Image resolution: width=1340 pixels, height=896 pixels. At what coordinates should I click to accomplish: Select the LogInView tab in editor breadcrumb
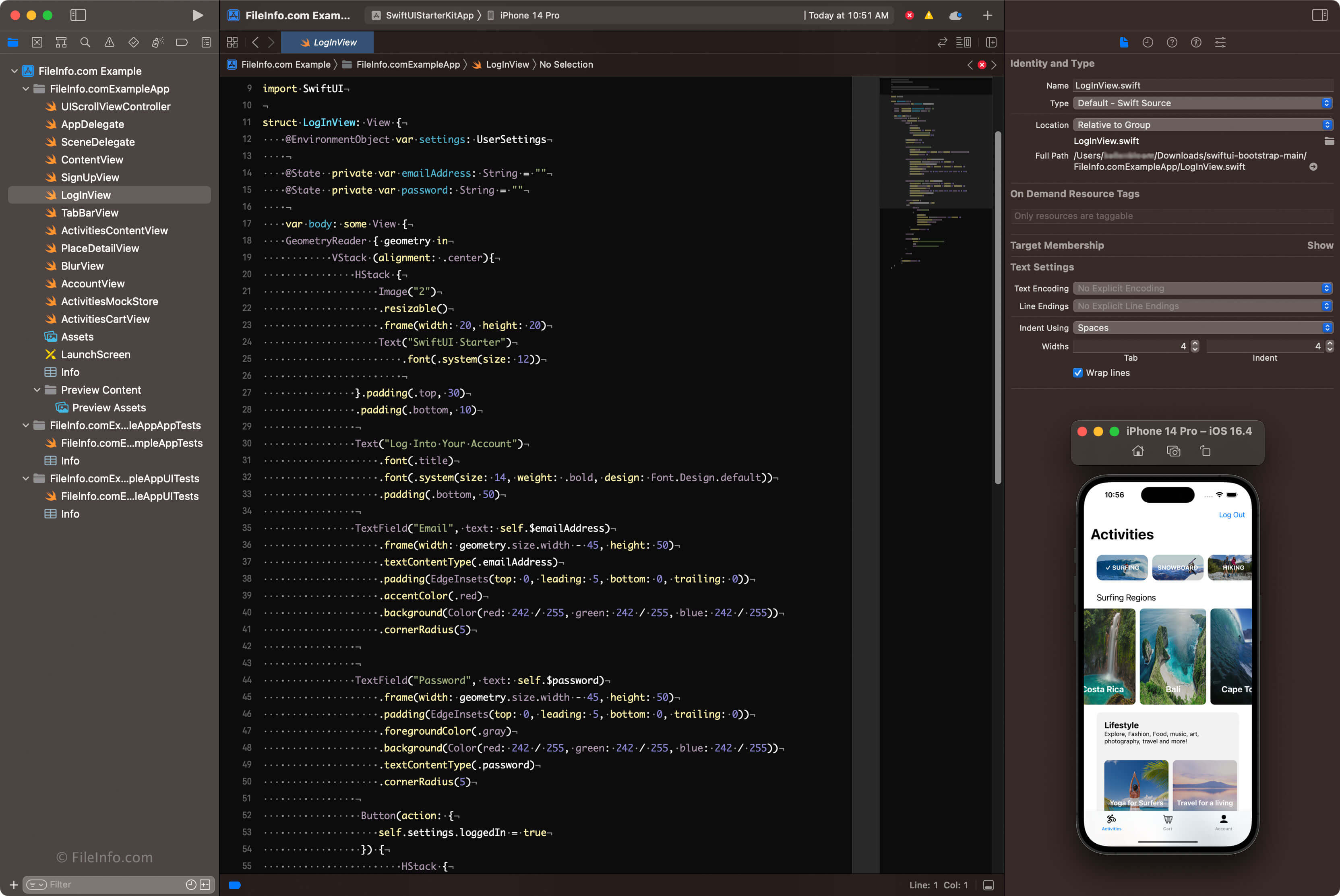click(507, 64)
